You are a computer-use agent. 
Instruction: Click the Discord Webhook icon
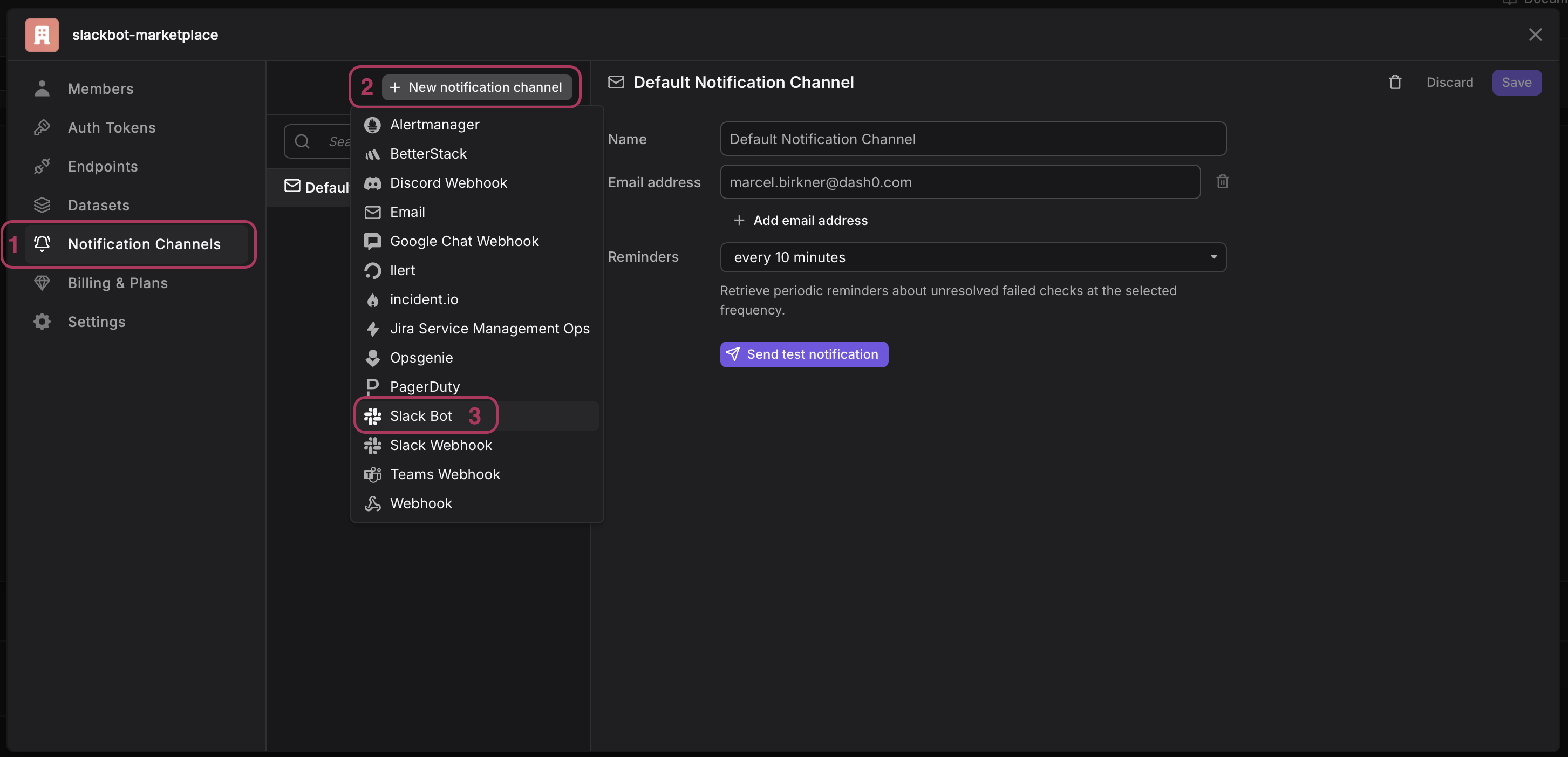coord(372,183)
